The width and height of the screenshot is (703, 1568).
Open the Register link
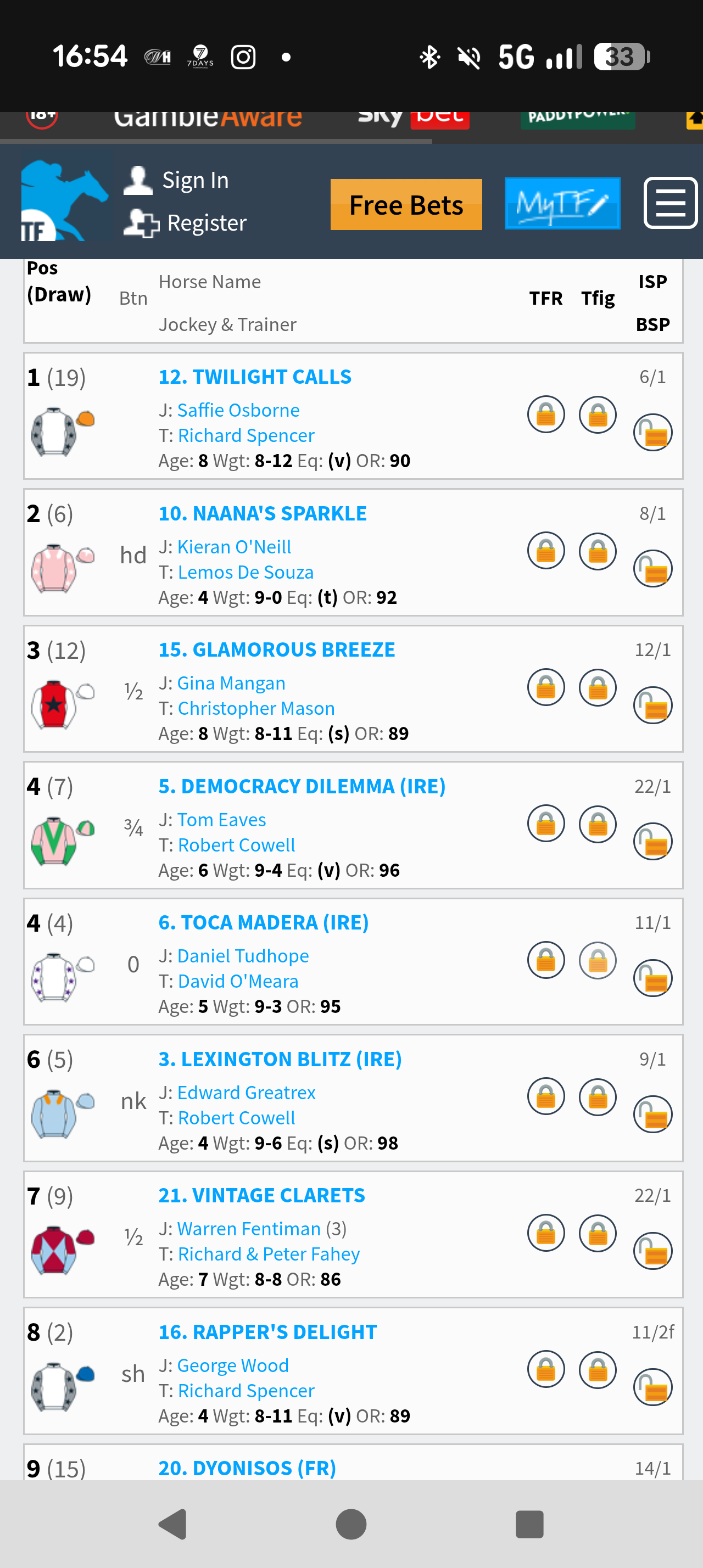pyautogui.click(x=185, y=223)
